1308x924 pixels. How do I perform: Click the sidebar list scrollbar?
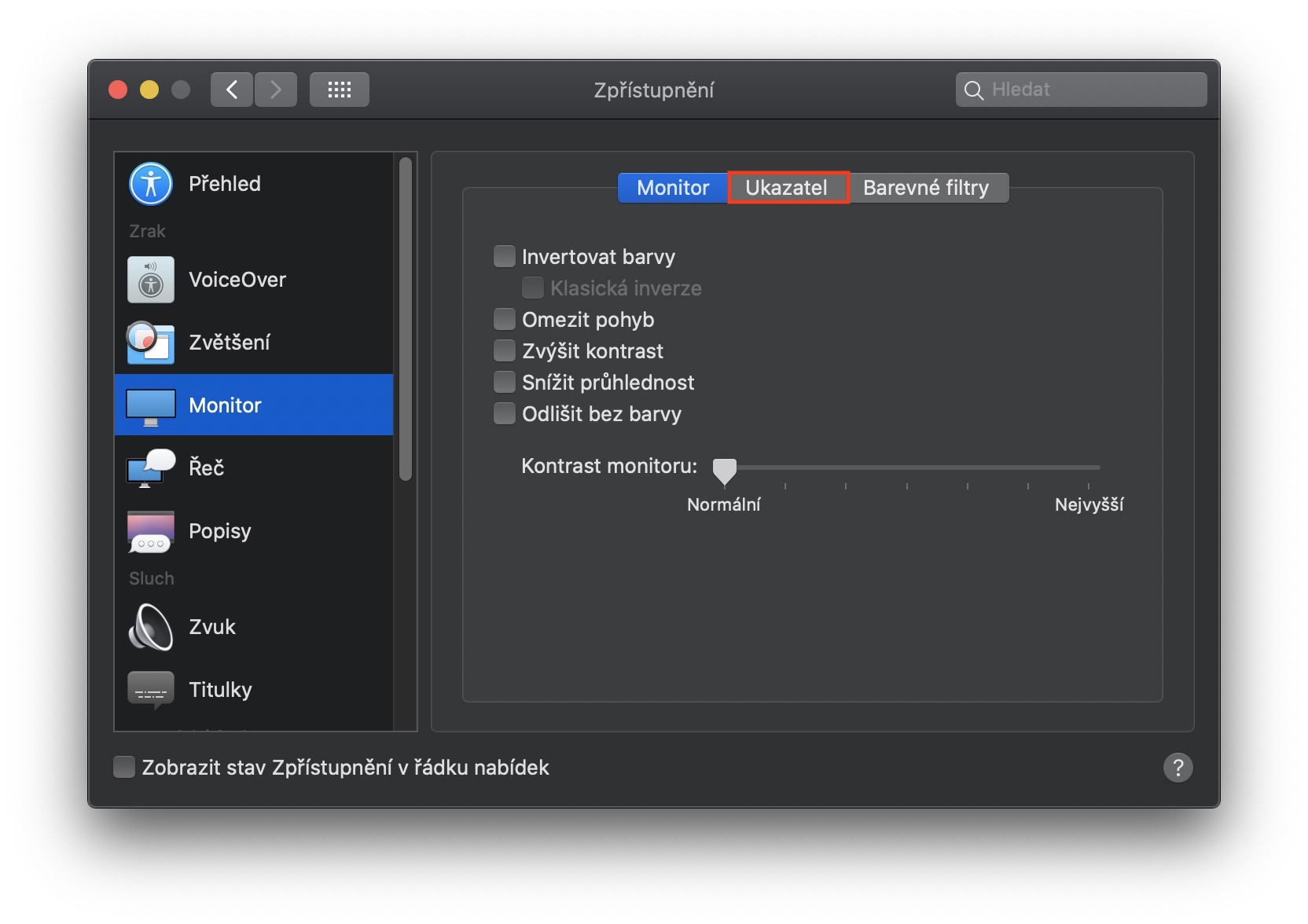tap(406, 319)
